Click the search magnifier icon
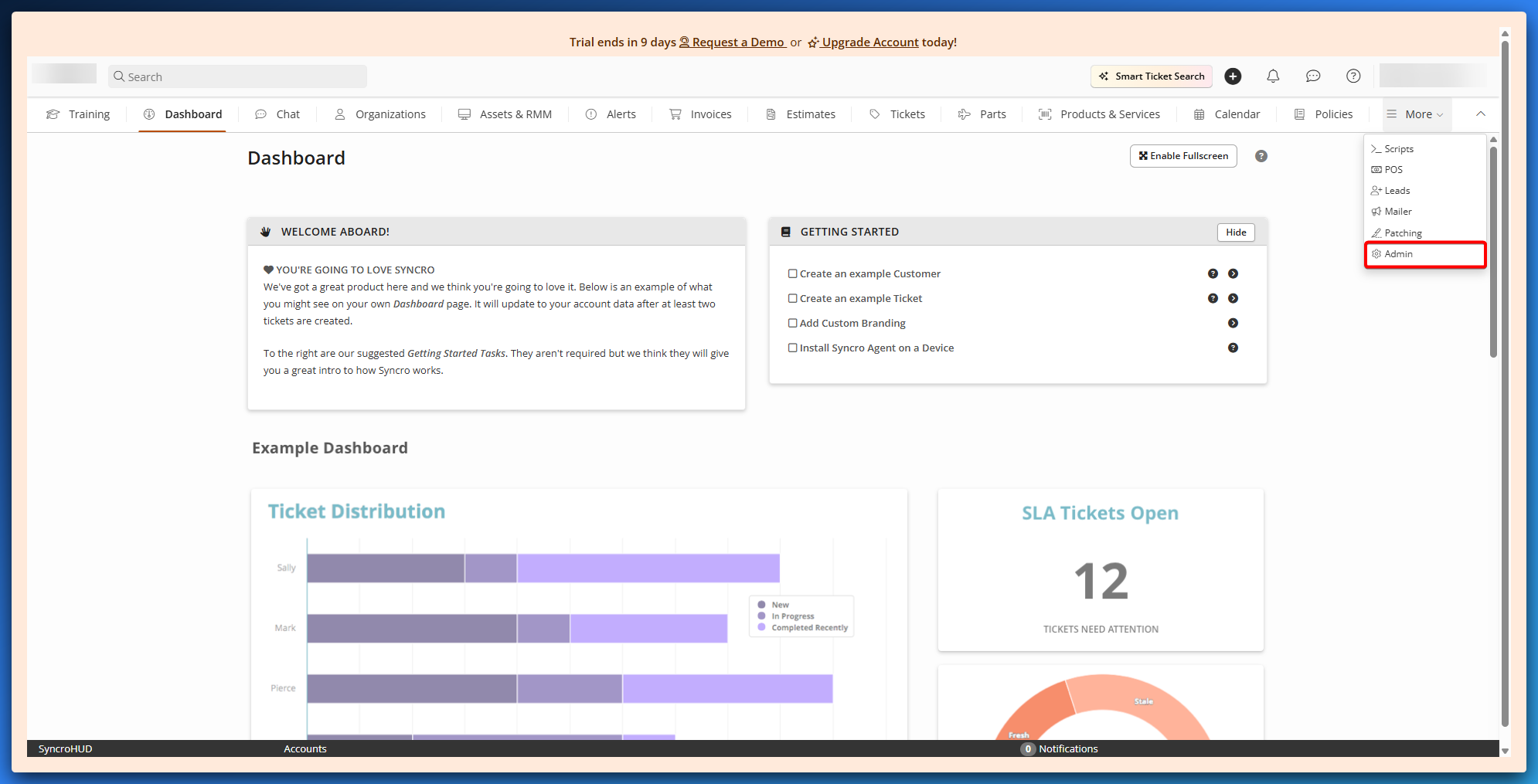The height and width of the screenshot is (784, 1538). point(119,76)
